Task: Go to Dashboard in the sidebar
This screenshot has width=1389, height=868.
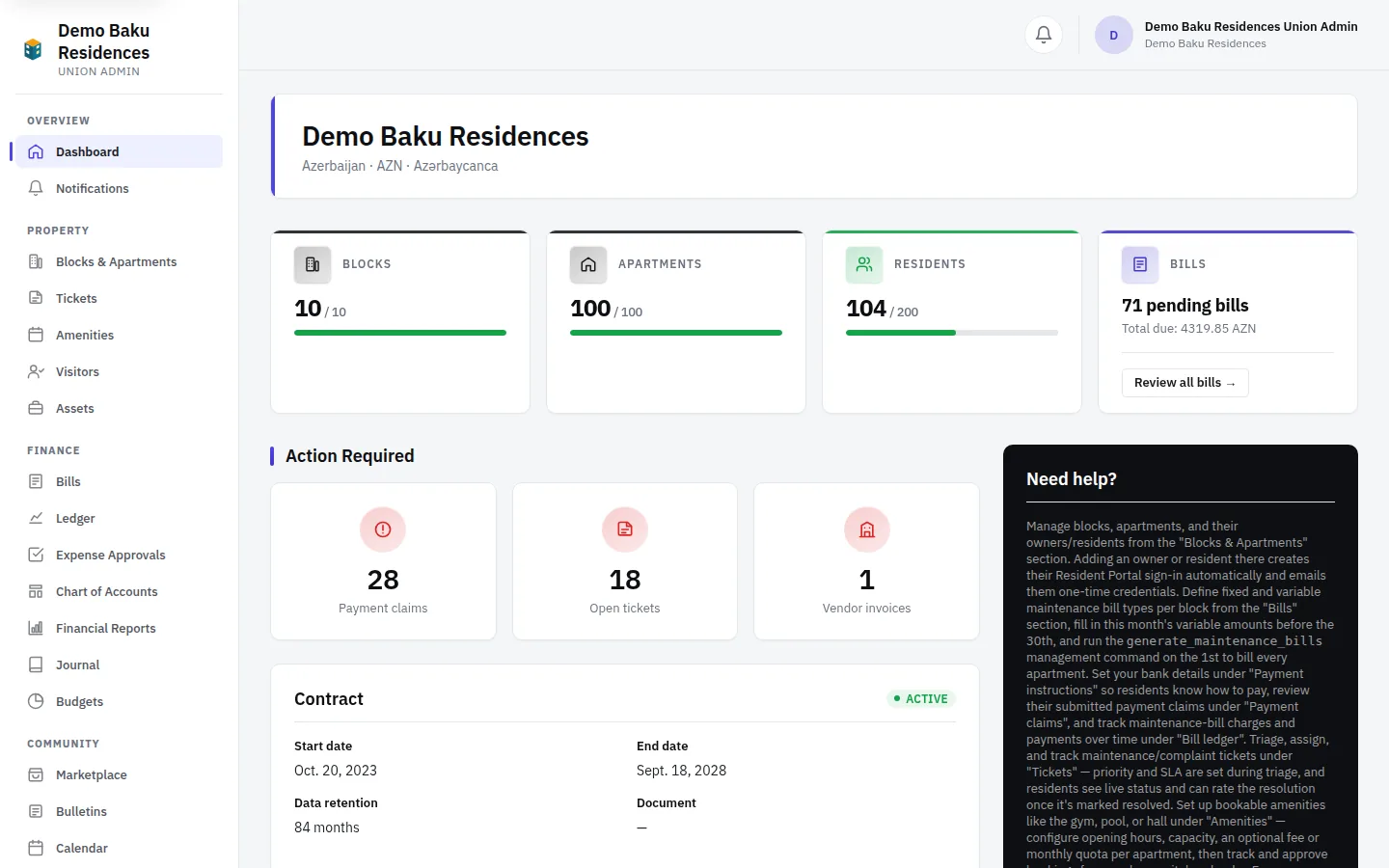Action: [x=119, y=151]
